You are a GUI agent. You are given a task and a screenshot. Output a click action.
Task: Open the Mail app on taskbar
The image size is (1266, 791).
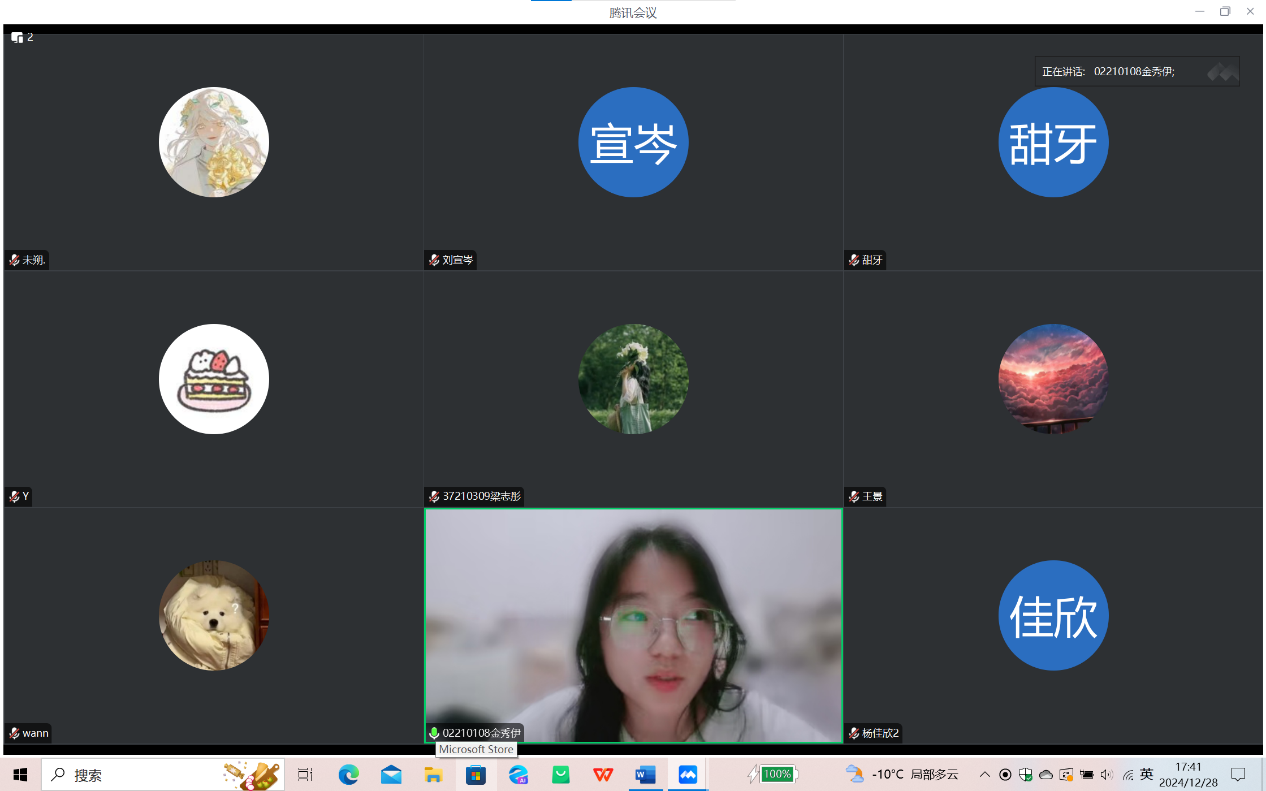(391, 775)
